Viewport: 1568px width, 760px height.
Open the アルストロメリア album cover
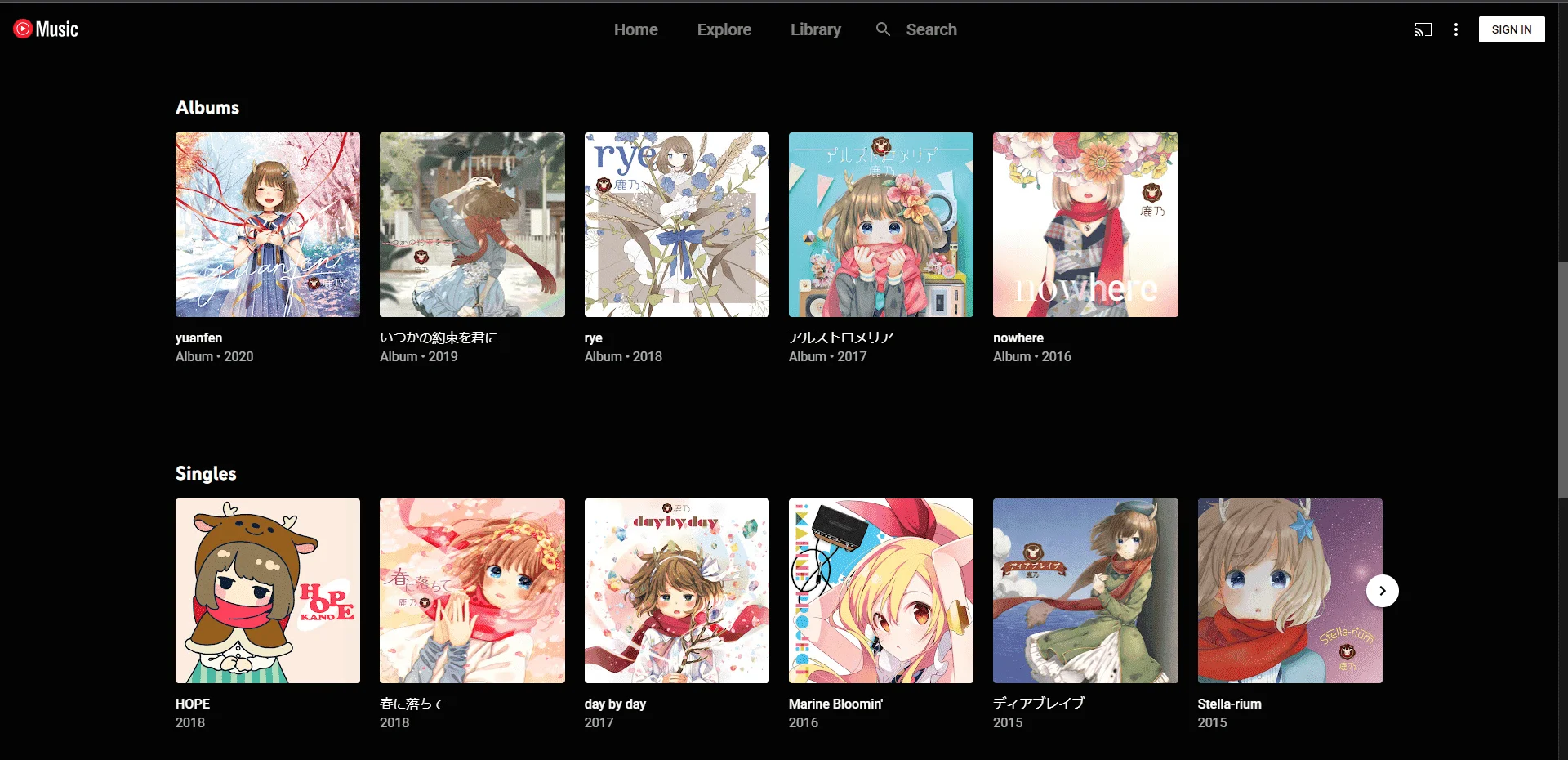tap(881, 225)
